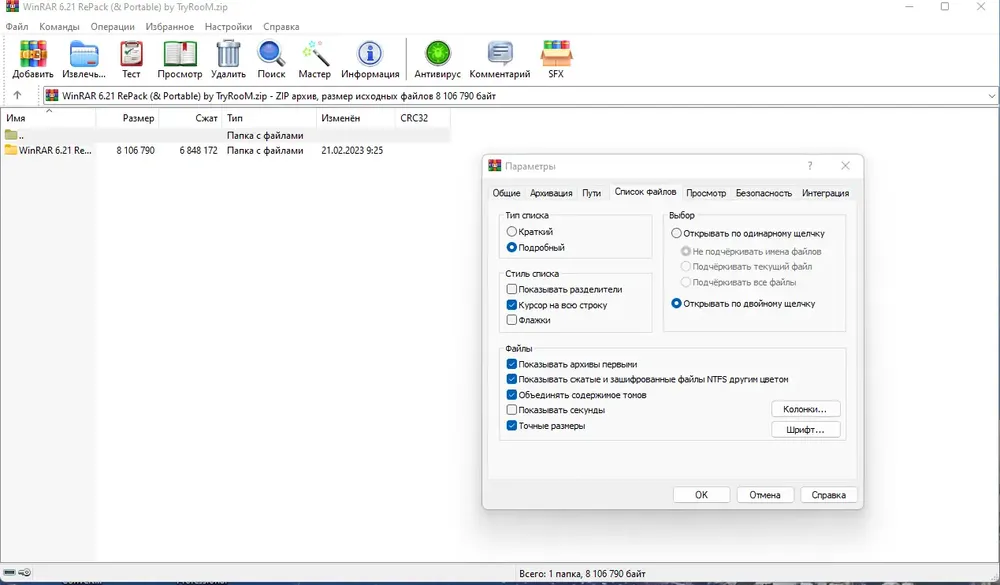Confirm settings with OK button
1000x585 pixels.
coord(702,494)
